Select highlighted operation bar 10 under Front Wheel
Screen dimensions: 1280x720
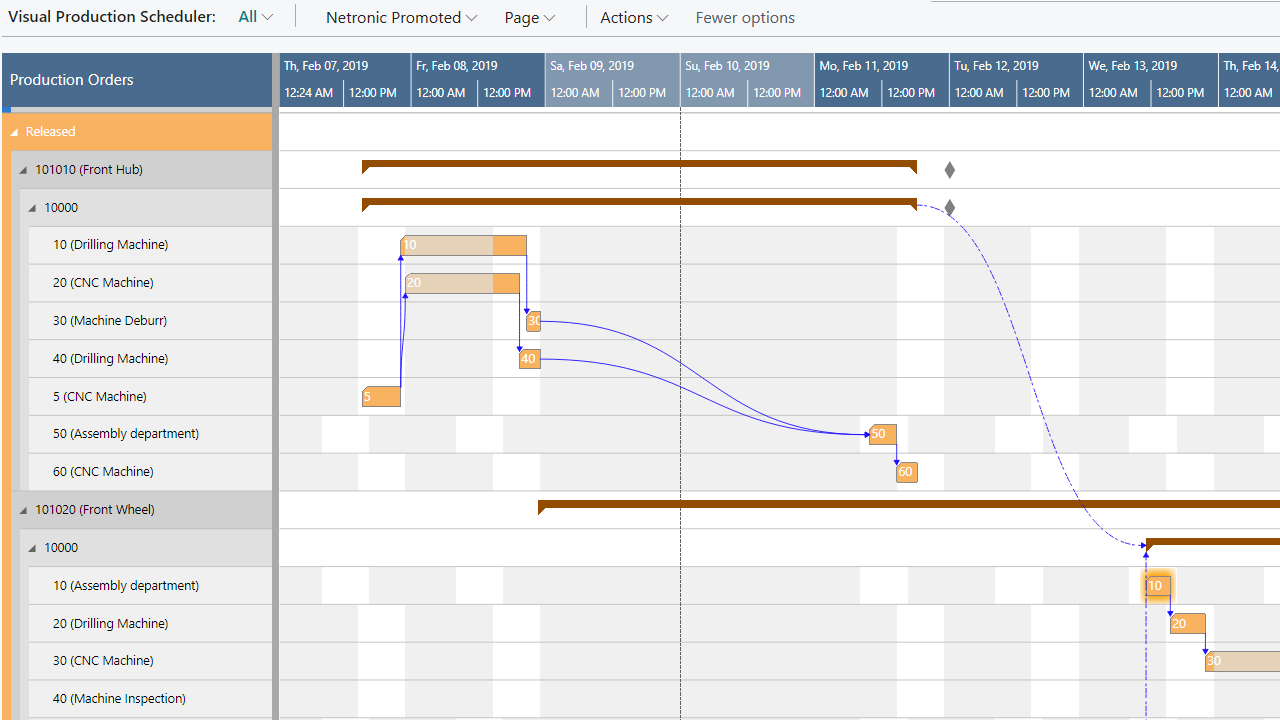pyautogui.click(x=1156, y=586)
